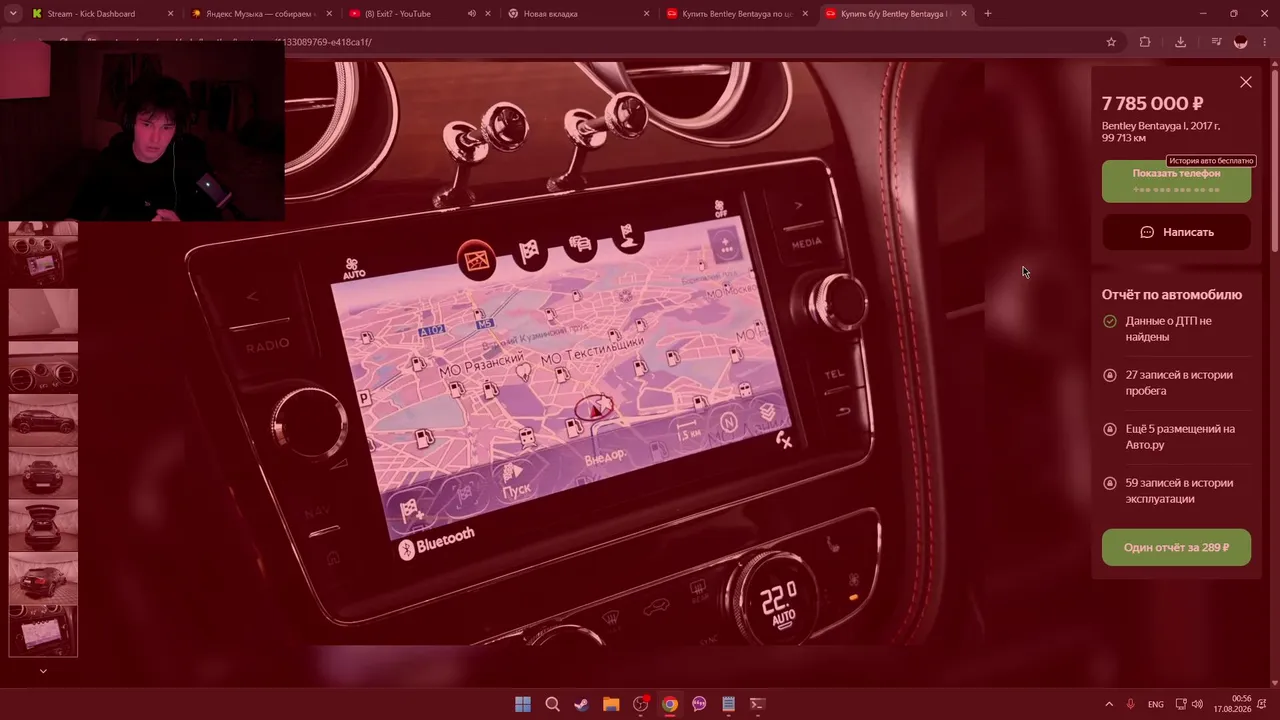Screen dimensions: 1280x720
Task: Select the plain light interior thumbnail
Action: [43, 312]
